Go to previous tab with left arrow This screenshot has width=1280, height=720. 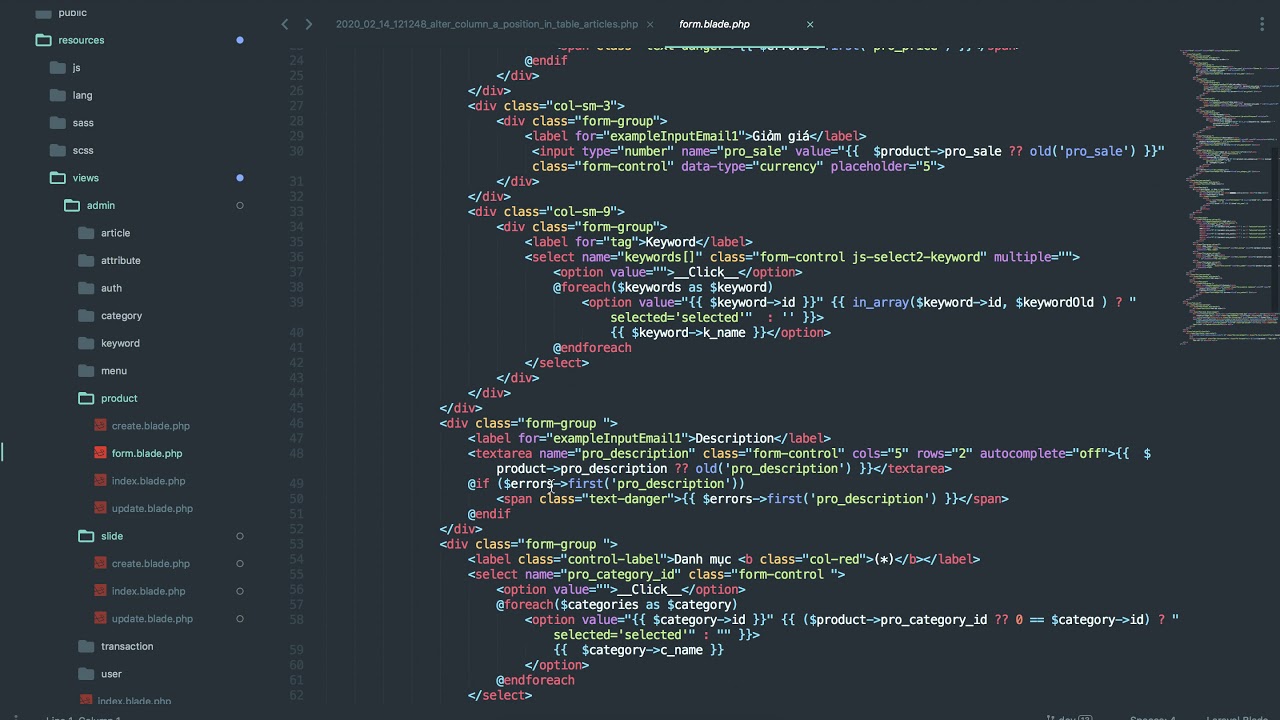[285, 24]
